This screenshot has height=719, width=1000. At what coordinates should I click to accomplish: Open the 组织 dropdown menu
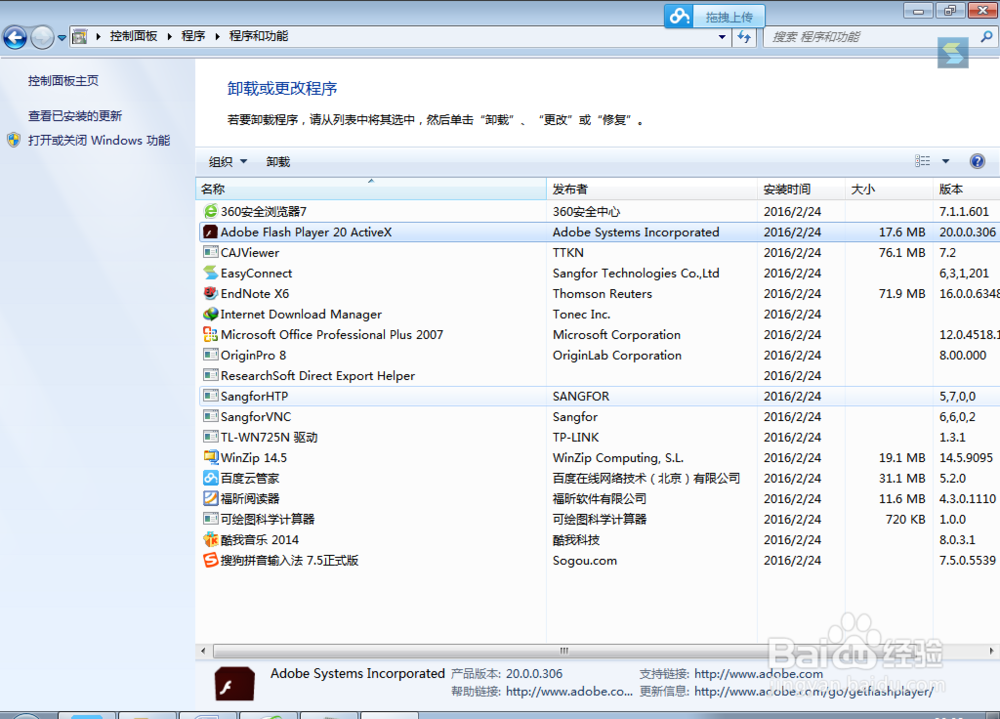(x=228, y=162)
